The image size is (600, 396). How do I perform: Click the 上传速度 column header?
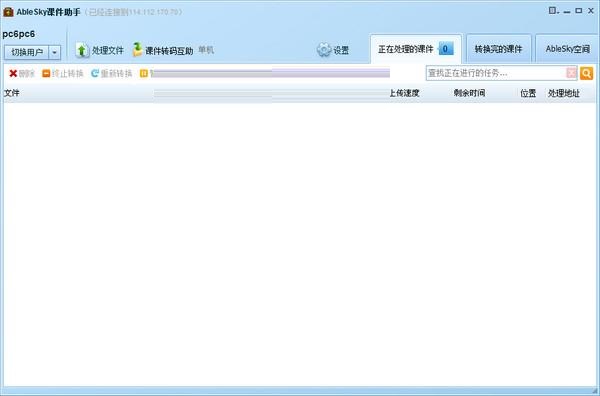[404, 93]
